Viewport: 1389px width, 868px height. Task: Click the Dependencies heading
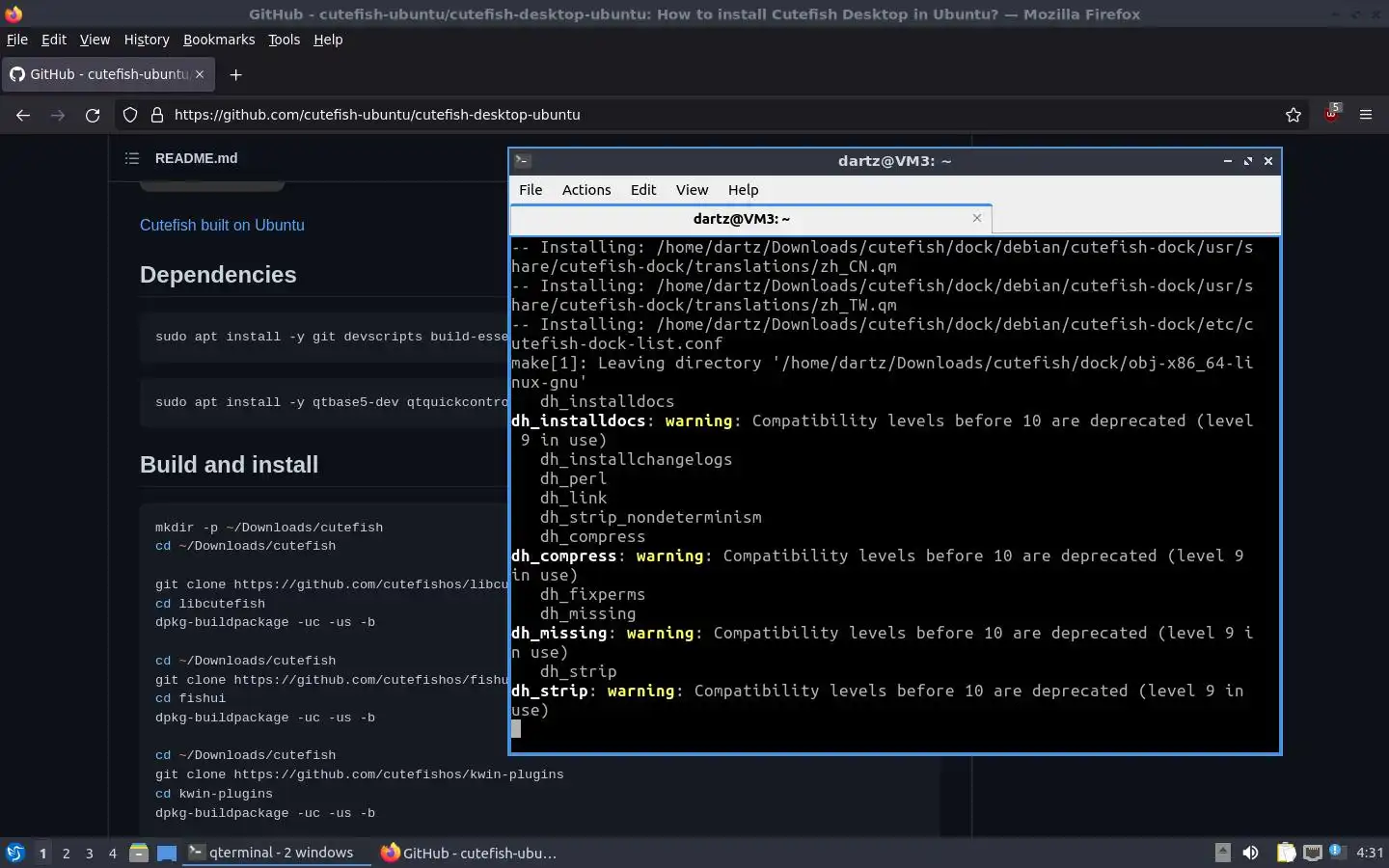pos(218,275)
